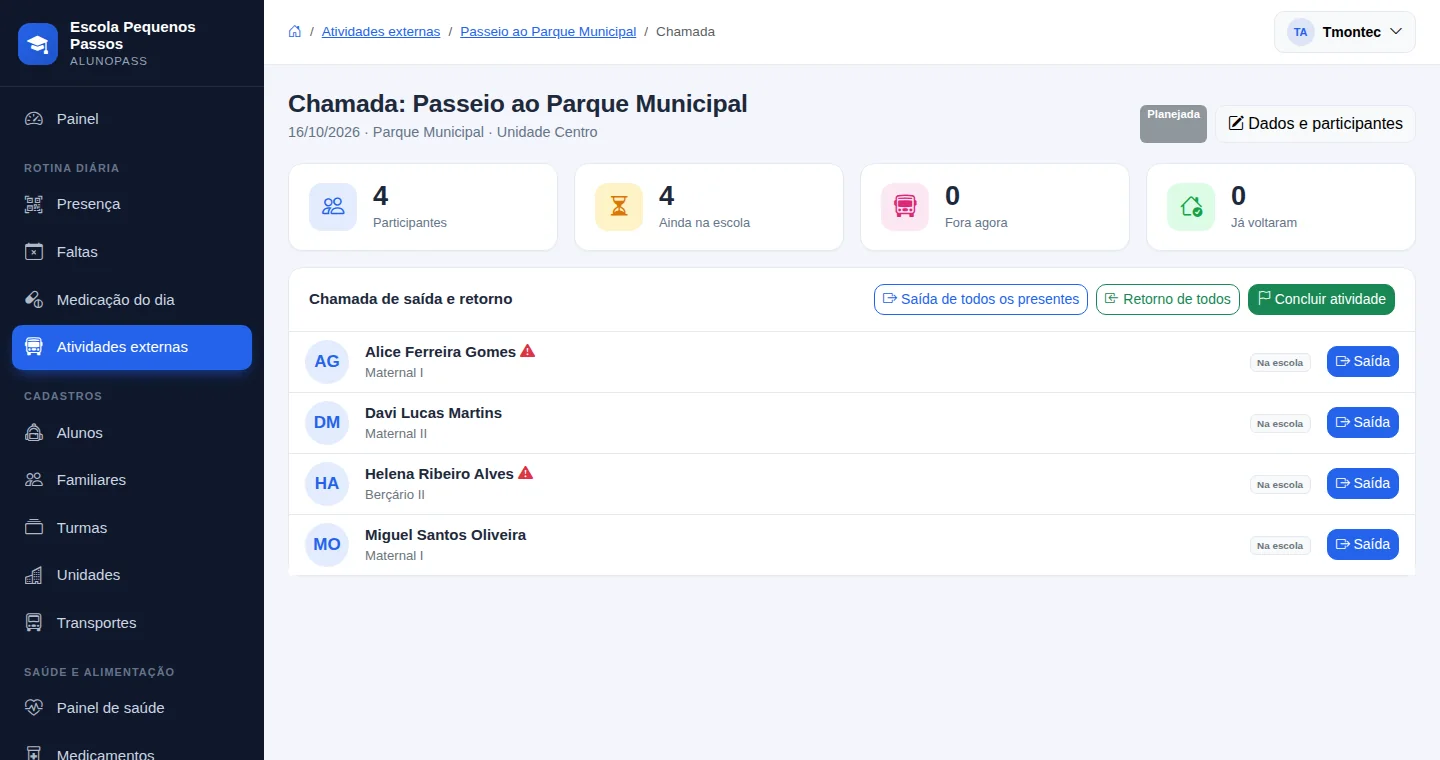Open the Tmontec user dropdown

[1345, 32]
